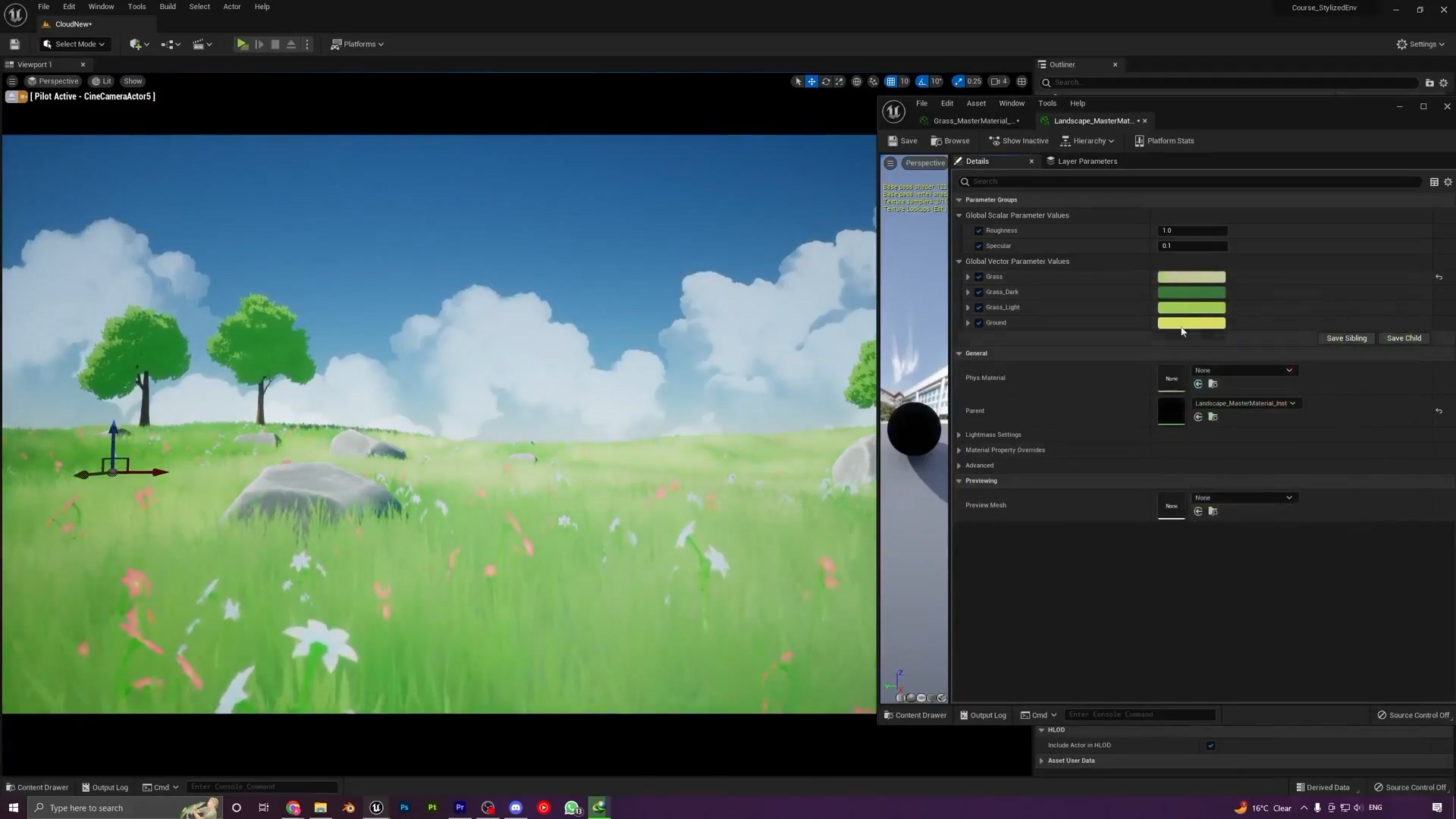Viewport: 1456px width, 819px height.
Task: Click the Grass color swatch
Action: (x=1192, y=276)
